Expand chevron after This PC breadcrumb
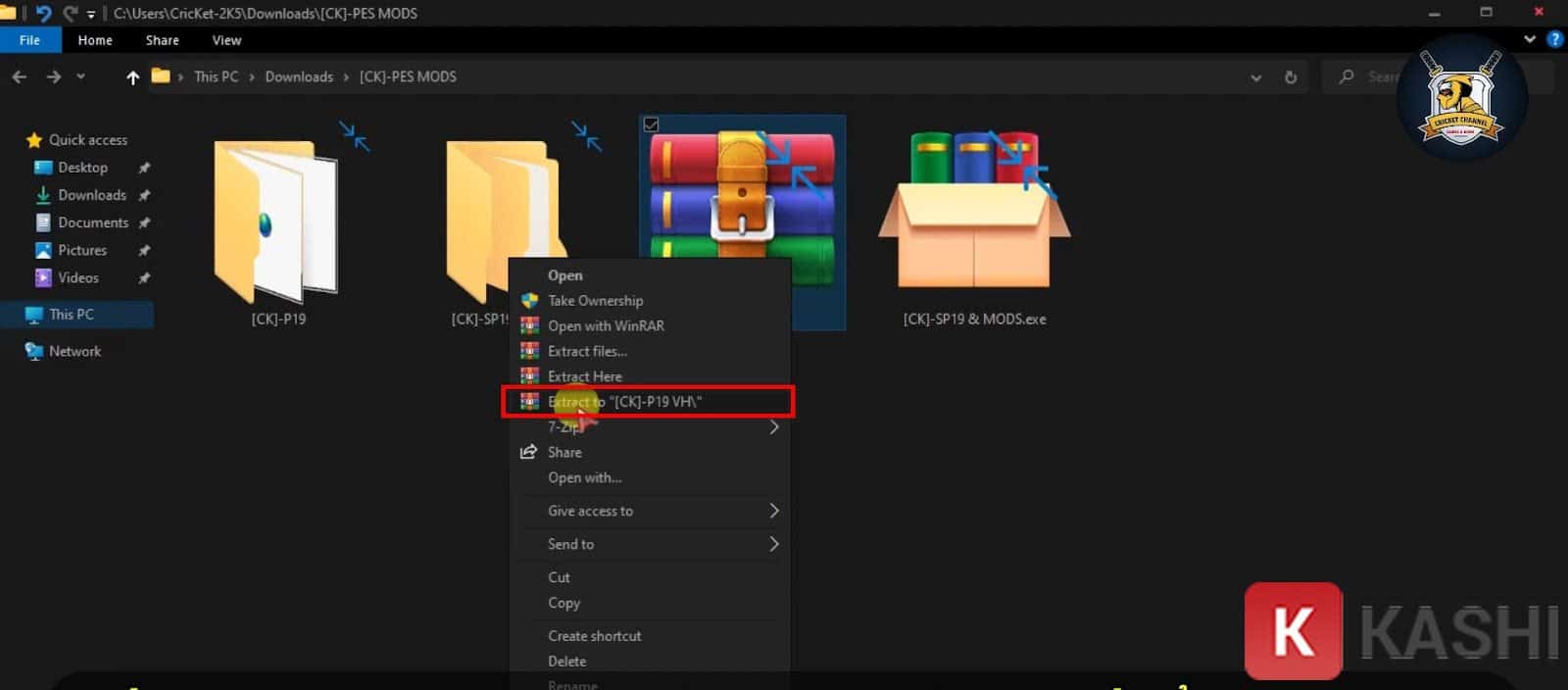Viewport: 1568px width, 690px height. pos(252,76)
